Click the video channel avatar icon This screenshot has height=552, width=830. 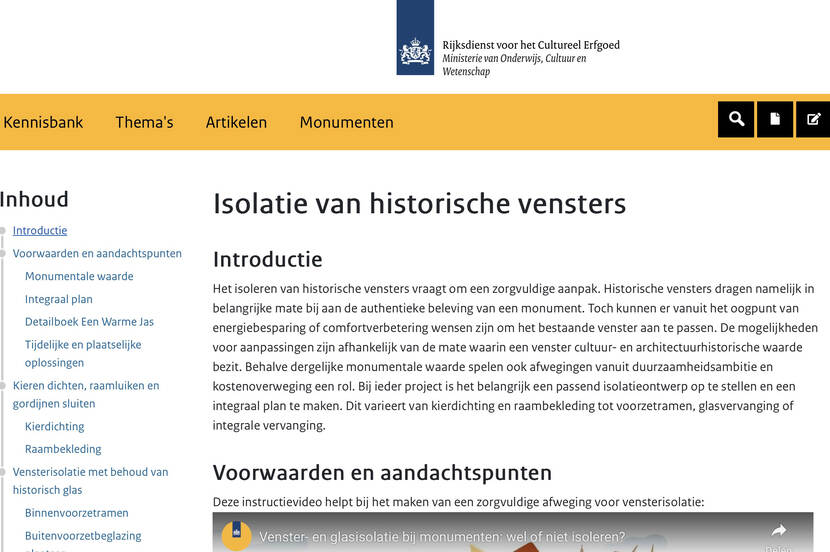coord(236,536)
